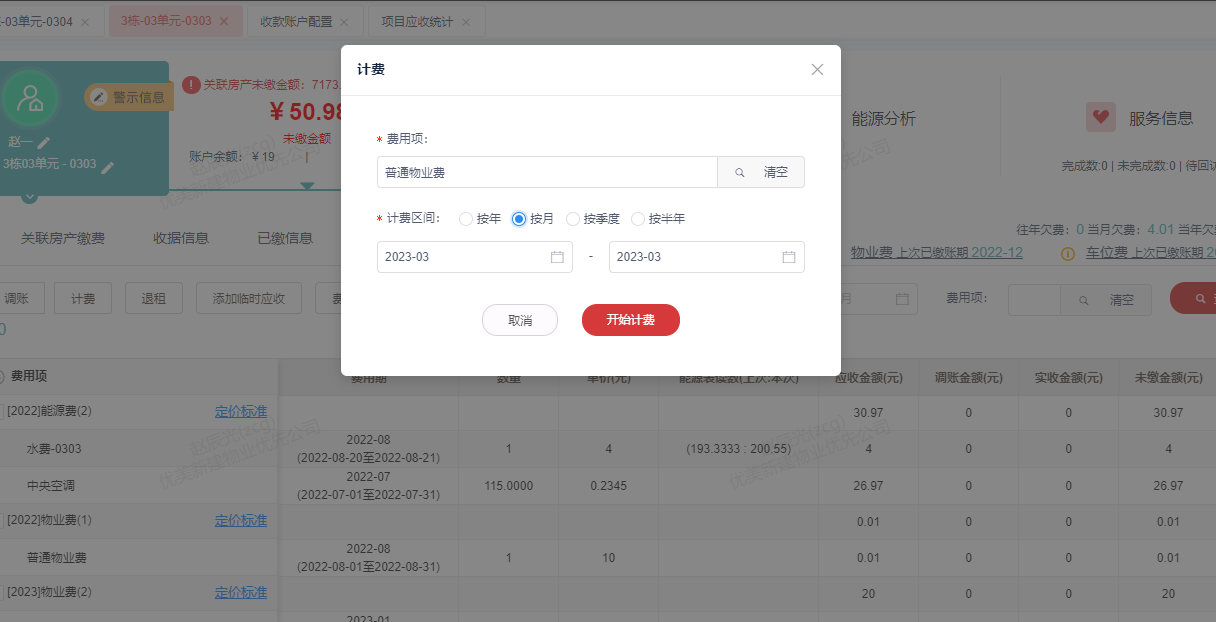Click search icon in background 费用项 filter
The image size is (1216, 622).
(x=1083, y=300)
